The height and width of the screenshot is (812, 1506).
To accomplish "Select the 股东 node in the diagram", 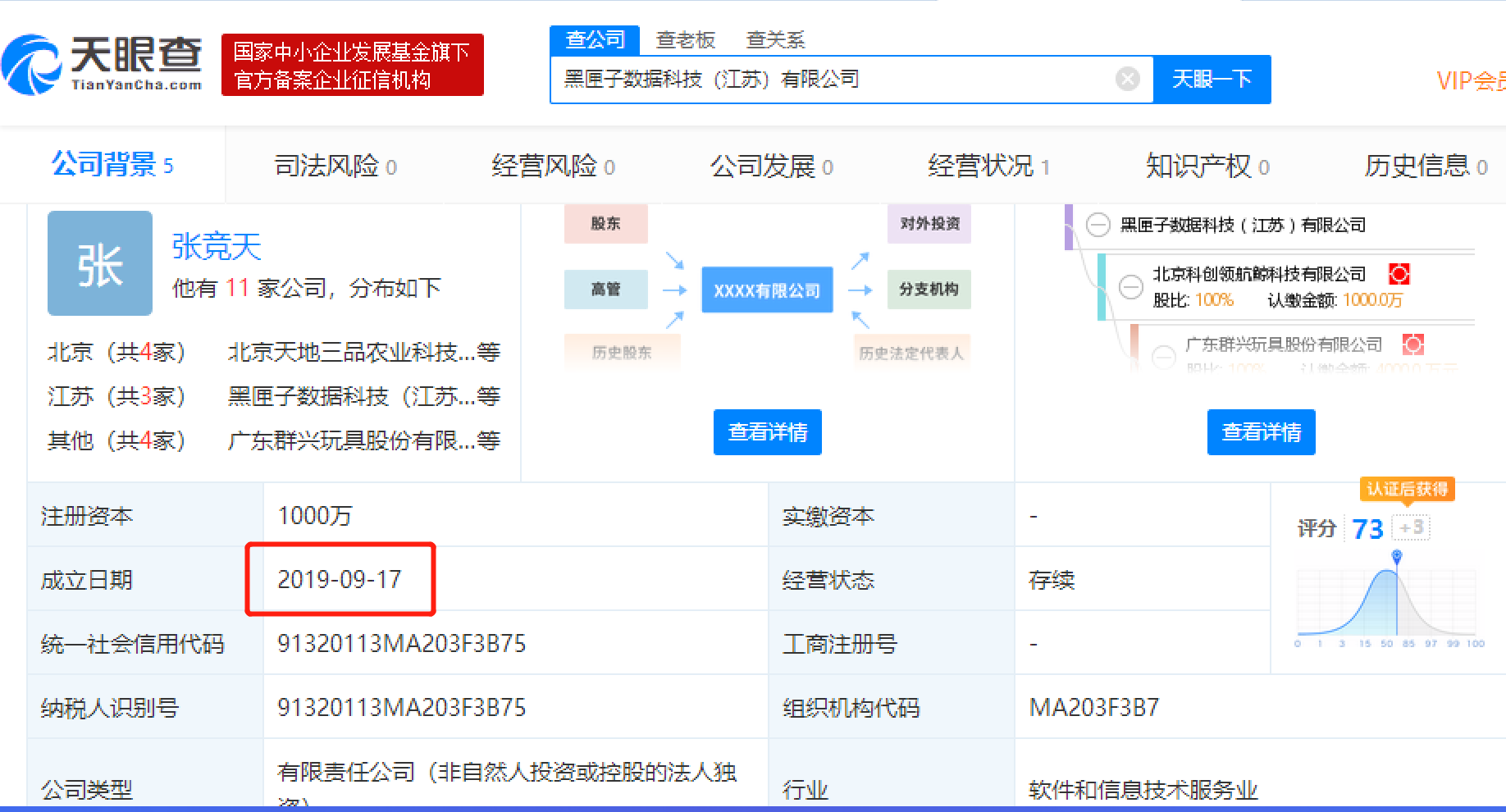I will [605, 223].
